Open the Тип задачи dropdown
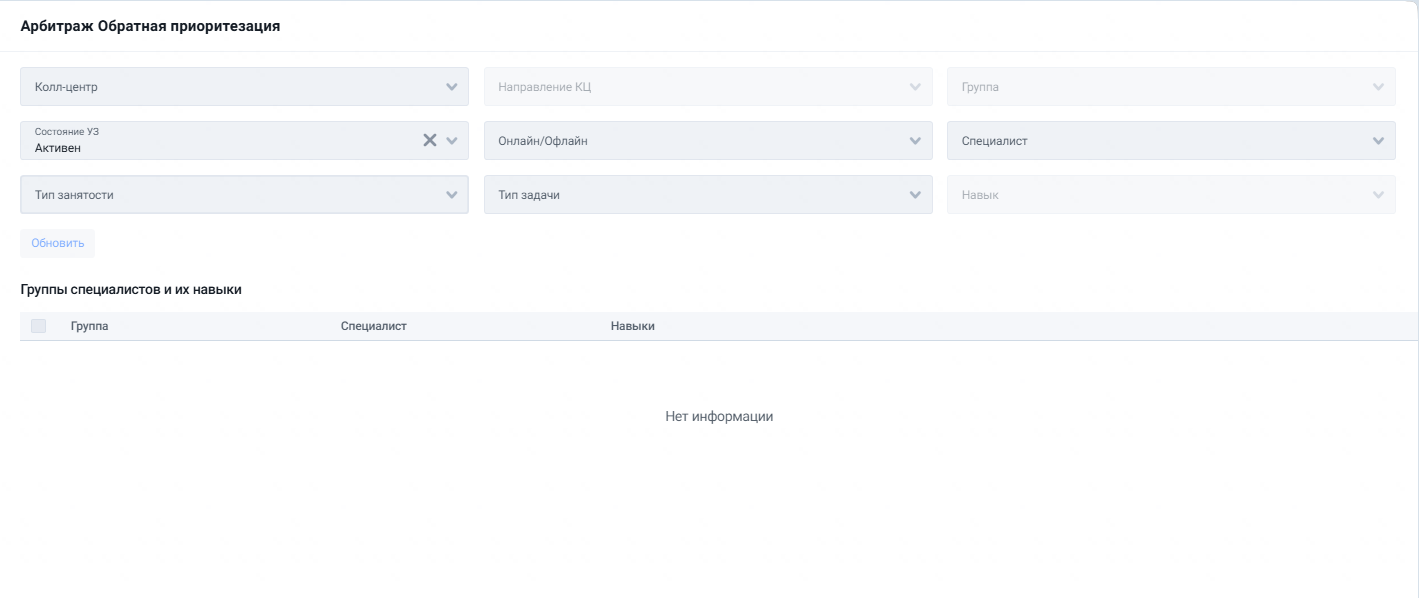Screen dimensions: 1419x598 tap(708, 195)
